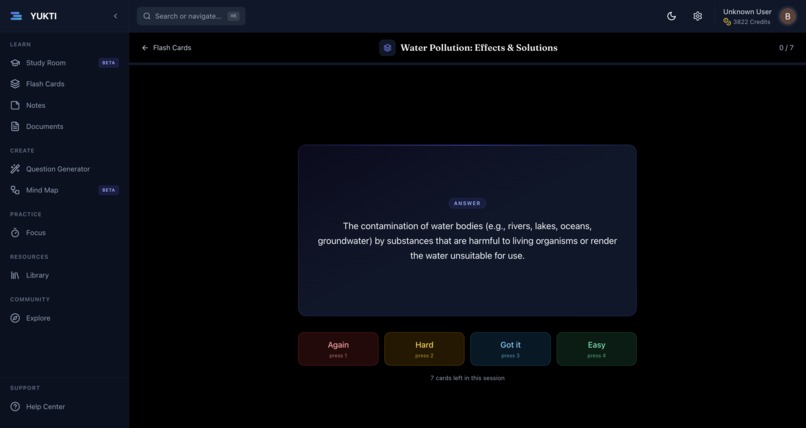
Task: Click the Mind Map nodes icon
Action: point(15,190)
